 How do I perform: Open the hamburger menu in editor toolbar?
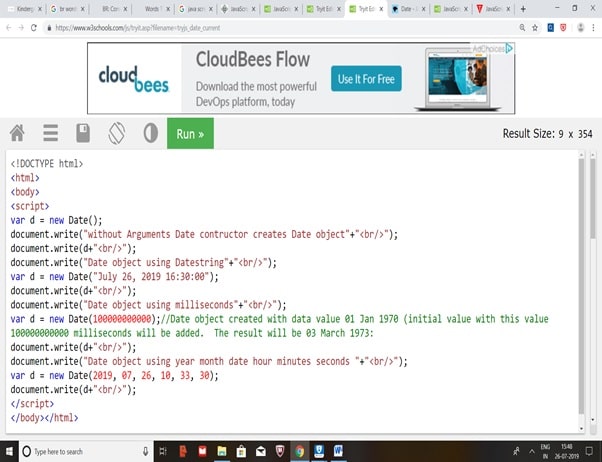tap(50, 133)
